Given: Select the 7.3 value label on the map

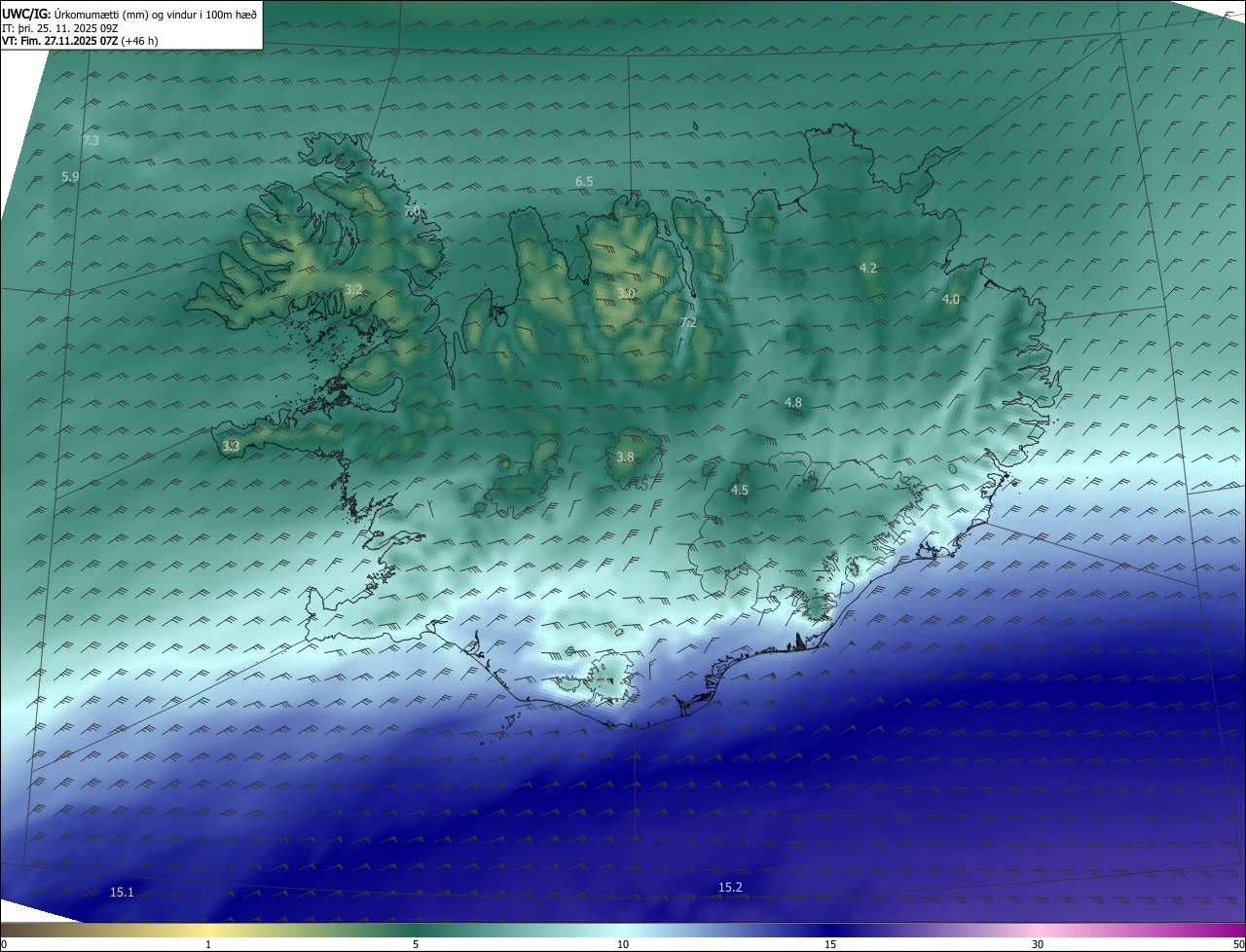Looking at the screenshot, I should [91, 141].
